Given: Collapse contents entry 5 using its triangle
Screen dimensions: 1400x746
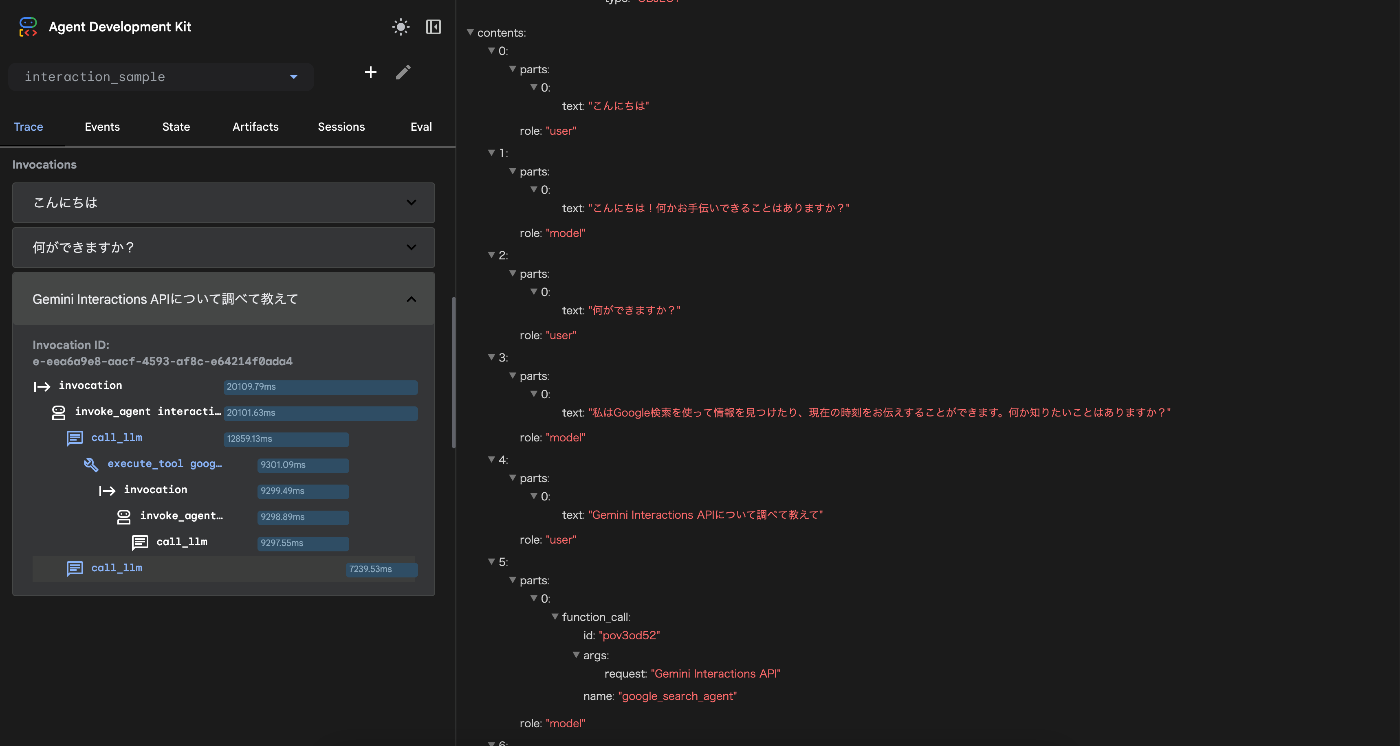Looking at the screenshot, I should coord(491,562).
